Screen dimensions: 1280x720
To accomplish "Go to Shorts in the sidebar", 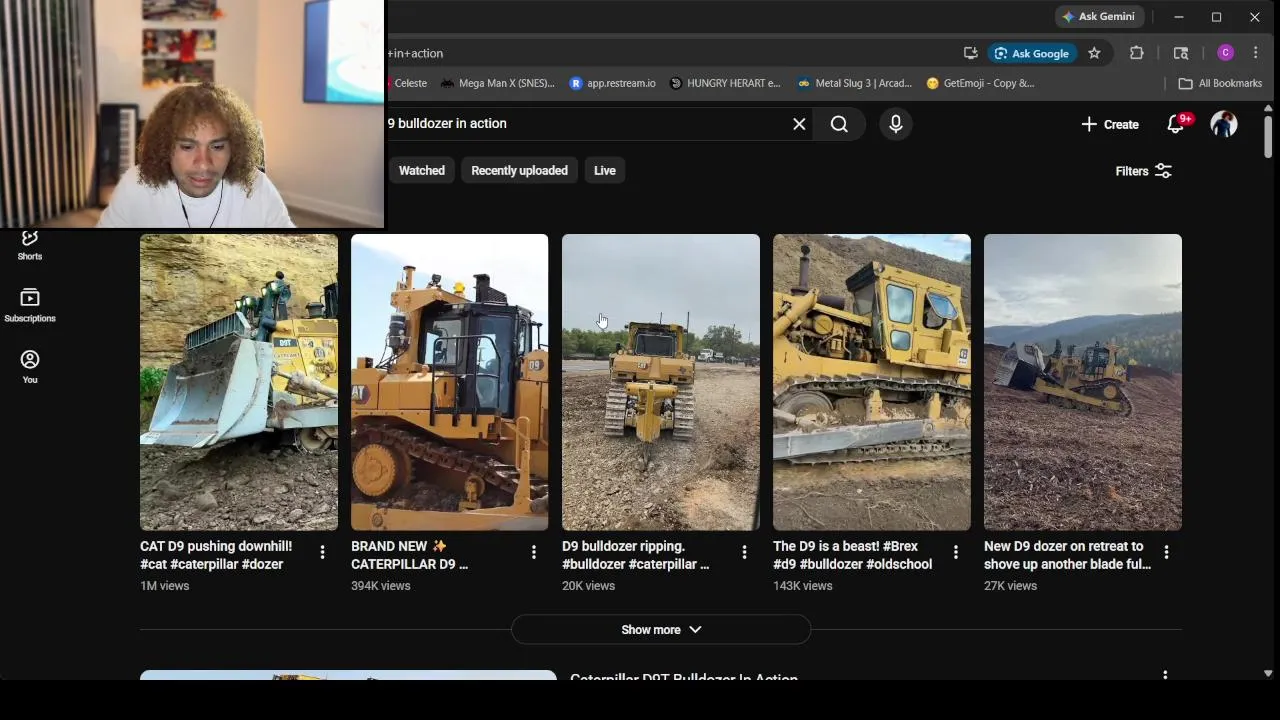I will [30, 245].
